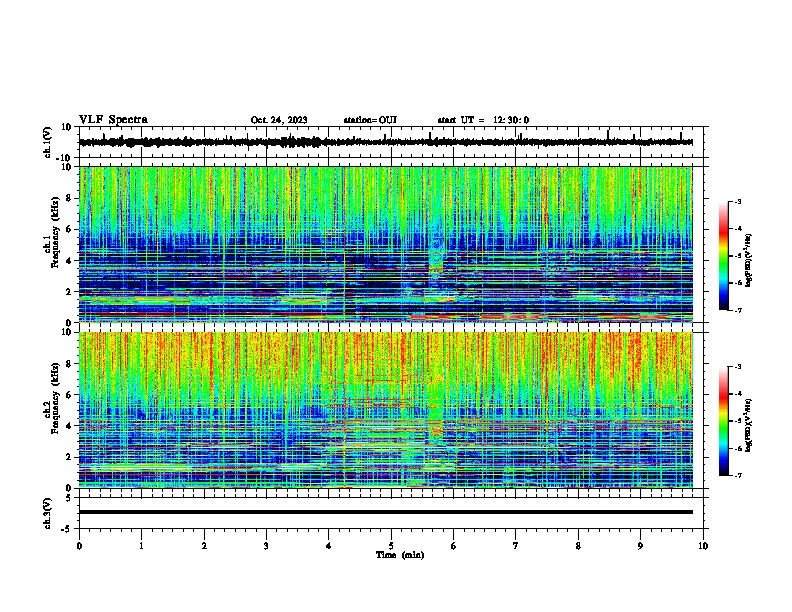The height and width of the screenshot is (612, 792).
Task: Select the "start UT = 12:30:0" text
Action: [483, 120]
